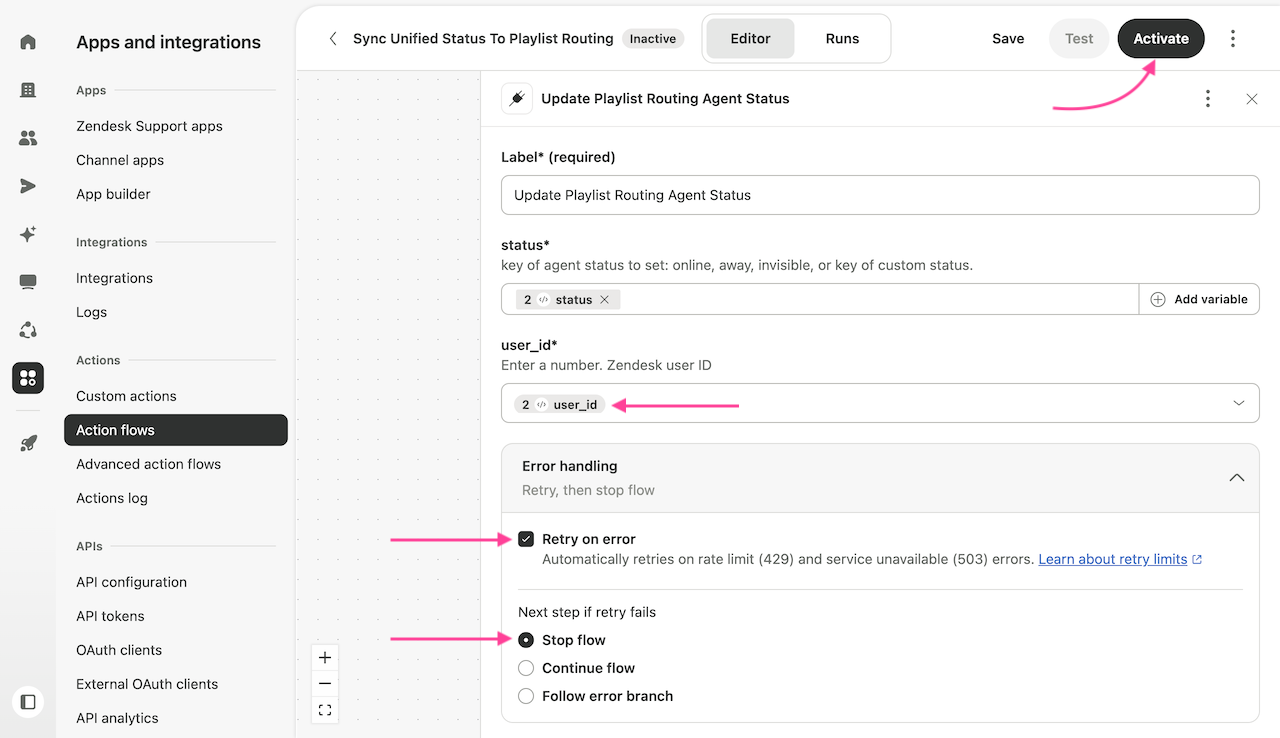Open Action flows in the sidebar
The width and height of the screenshot is (1280, 738).
tap(176, 430)
